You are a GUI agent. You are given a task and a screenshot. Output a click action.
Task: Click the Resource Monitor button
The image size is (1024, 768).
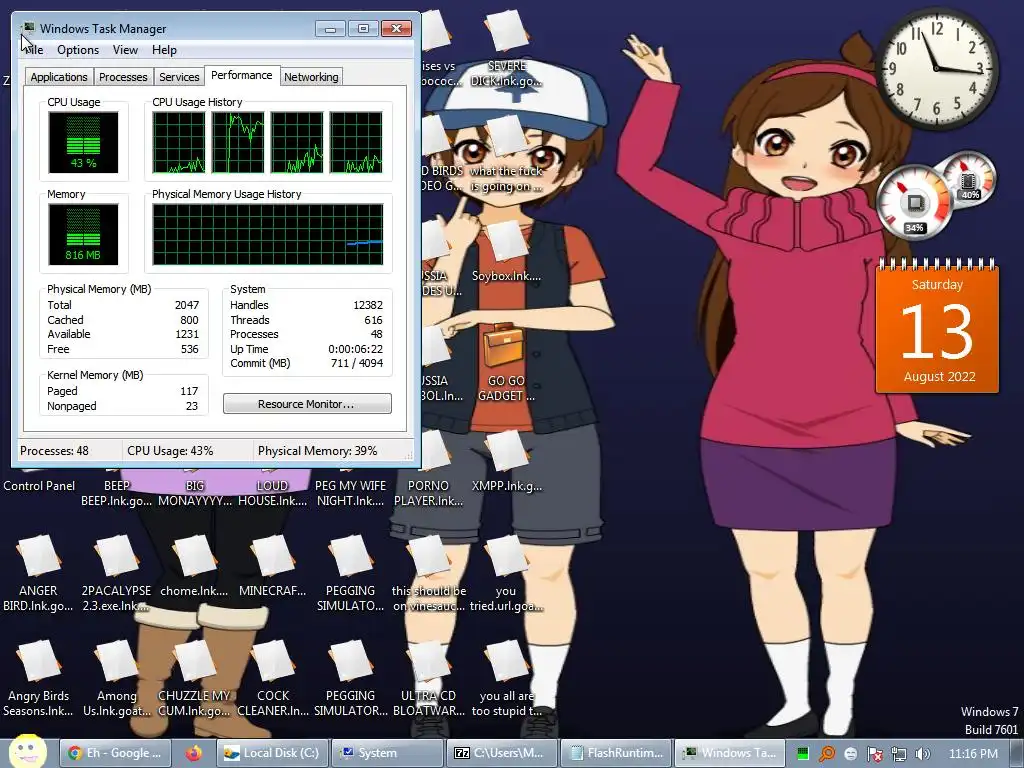(x=307, y=404)
